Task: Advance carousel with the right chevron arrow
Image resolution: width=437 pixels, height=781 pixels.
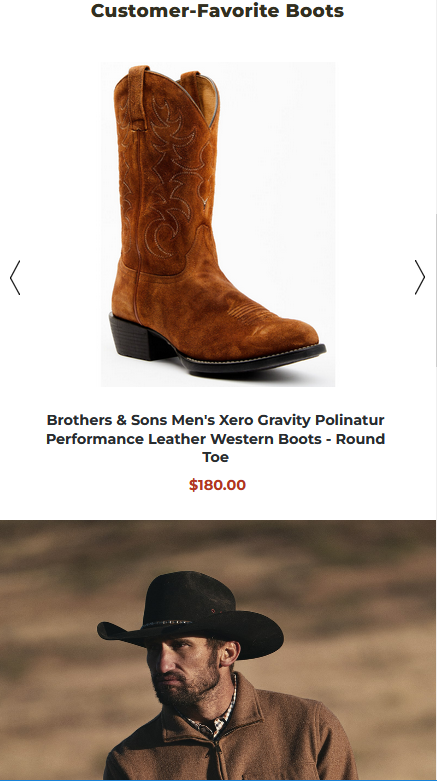Action: (x=420, y=277)
